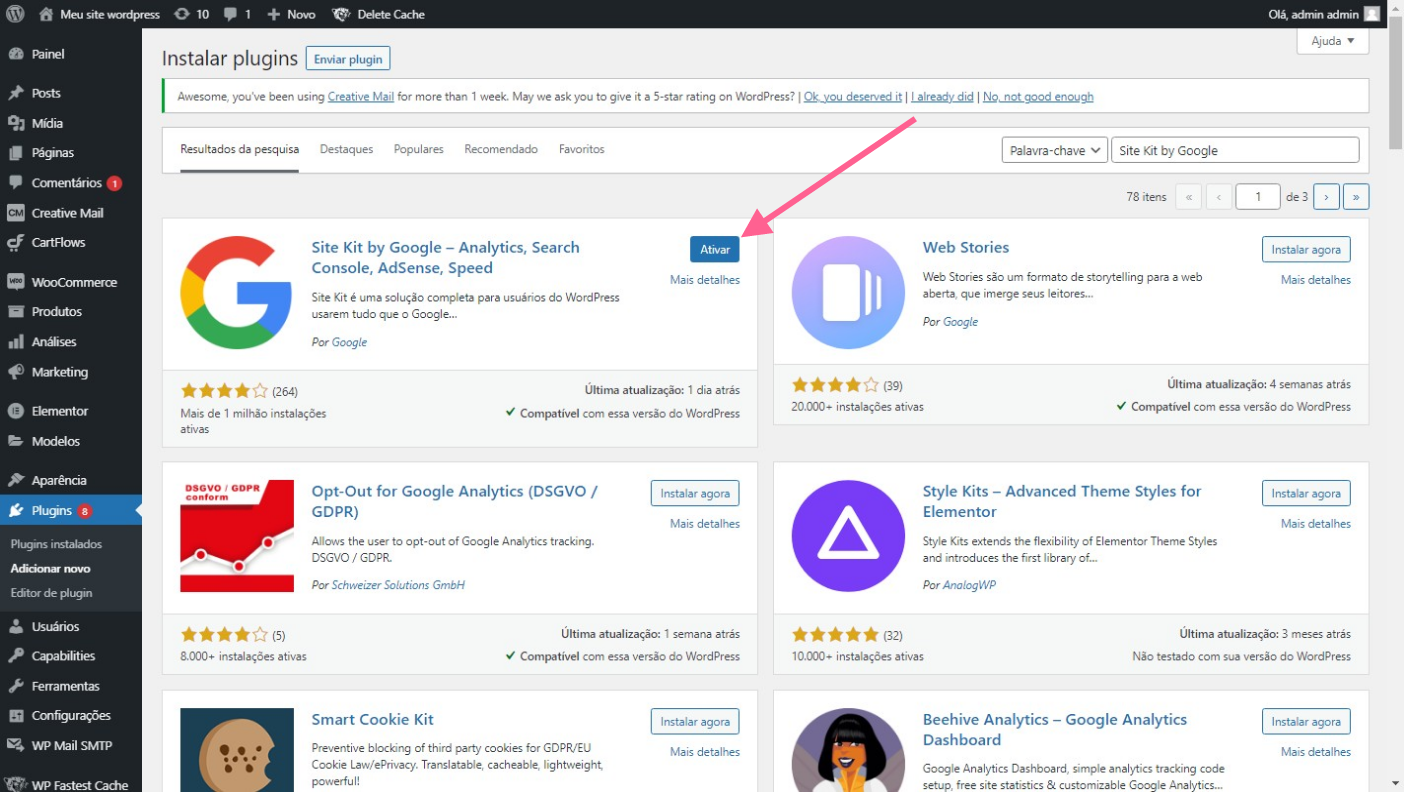Click the Mídia sidebar icon

(x=15, y=123)
